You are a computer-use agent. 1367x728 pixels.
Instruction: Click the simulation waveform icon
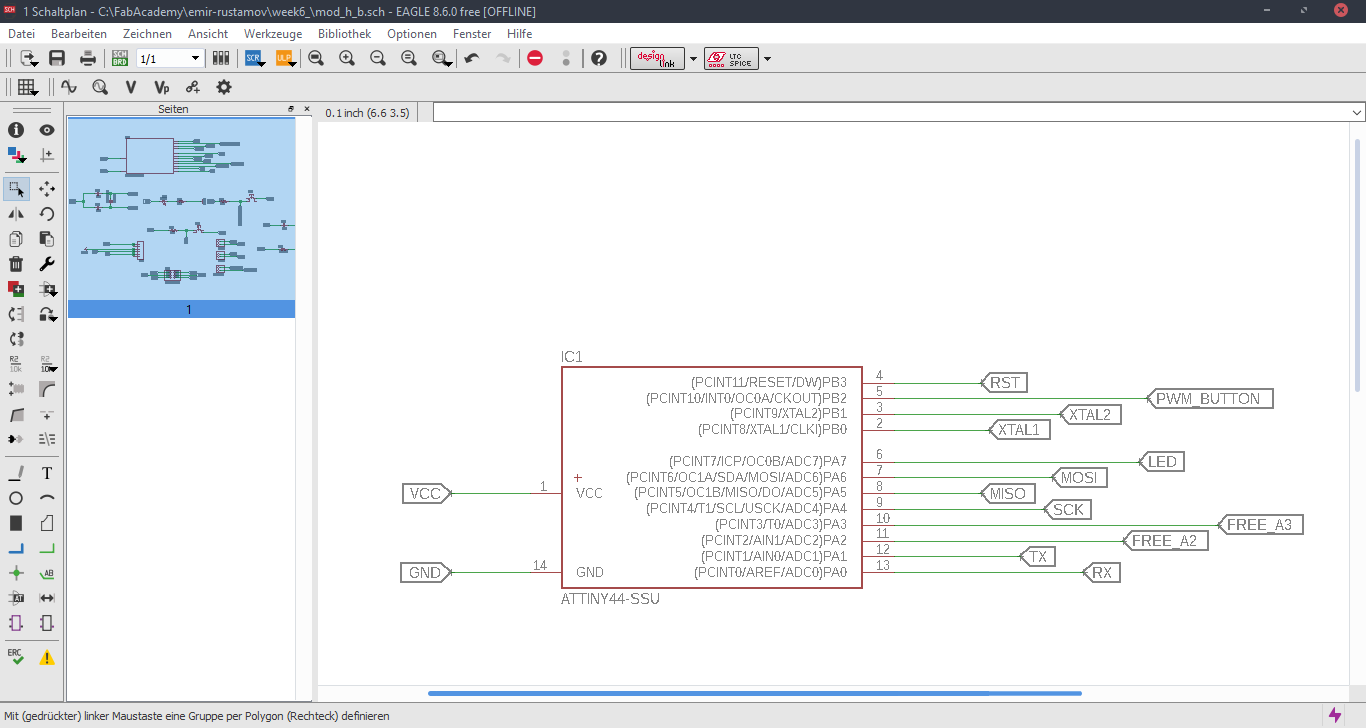pyautogui.click(x=68, y=87)
